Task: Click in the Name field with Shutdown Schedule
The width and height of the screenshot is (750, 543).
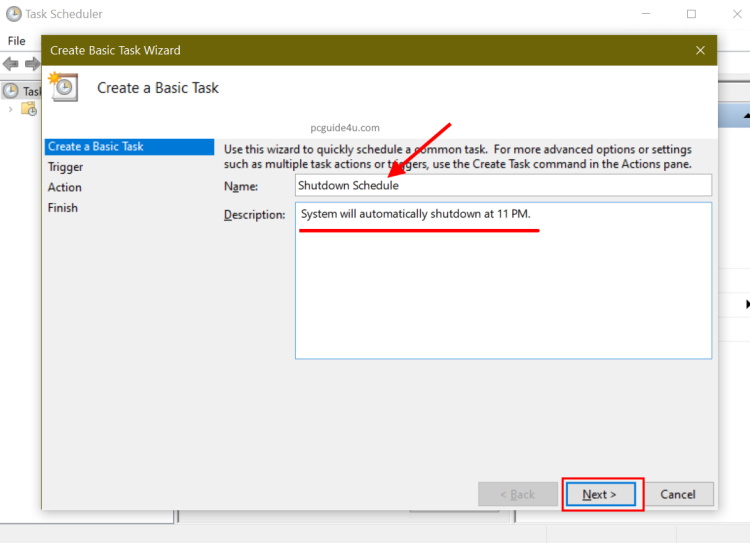Action: (x=503, y=185)
